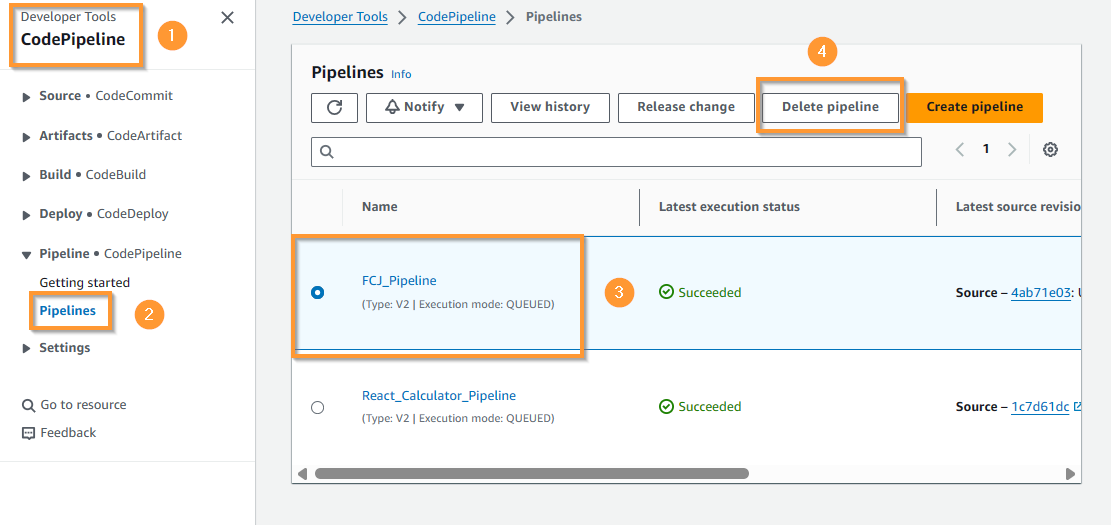Open the Pipelines Info link
The height and width of the screenshot is (525, 1111).
[401, 74]
